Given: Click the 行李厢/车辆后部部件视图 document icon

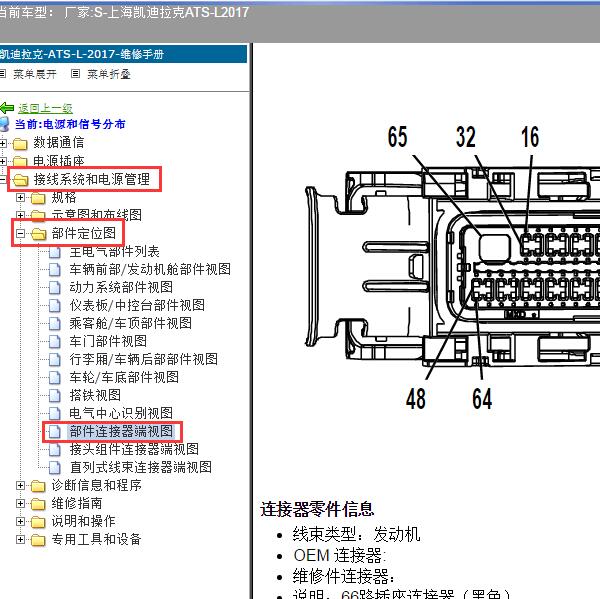Looking at the screenshot, I should point(55,359).
